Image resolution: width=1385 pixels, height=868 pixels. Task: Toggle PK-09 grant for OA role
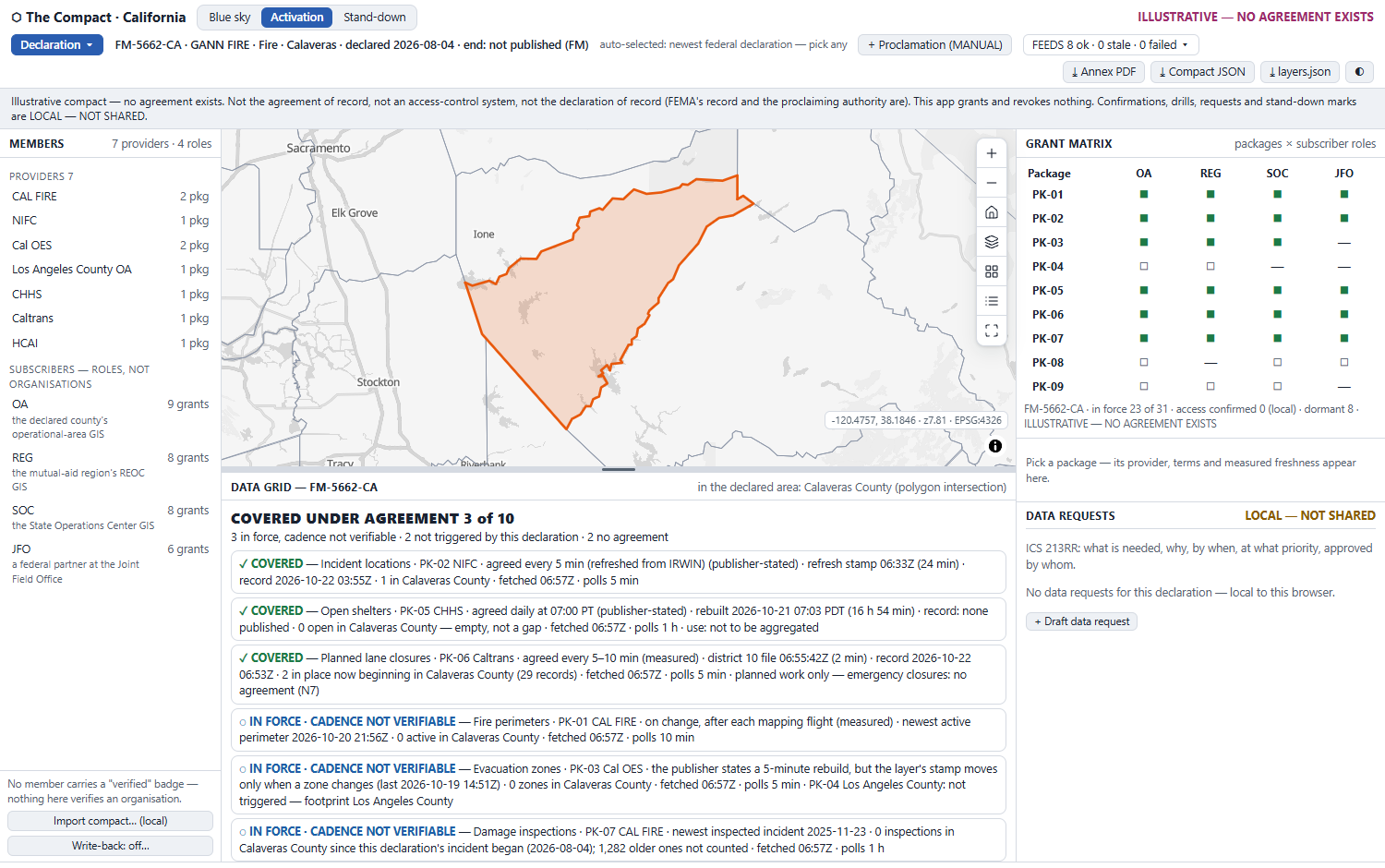click(x=1144, y=387)
